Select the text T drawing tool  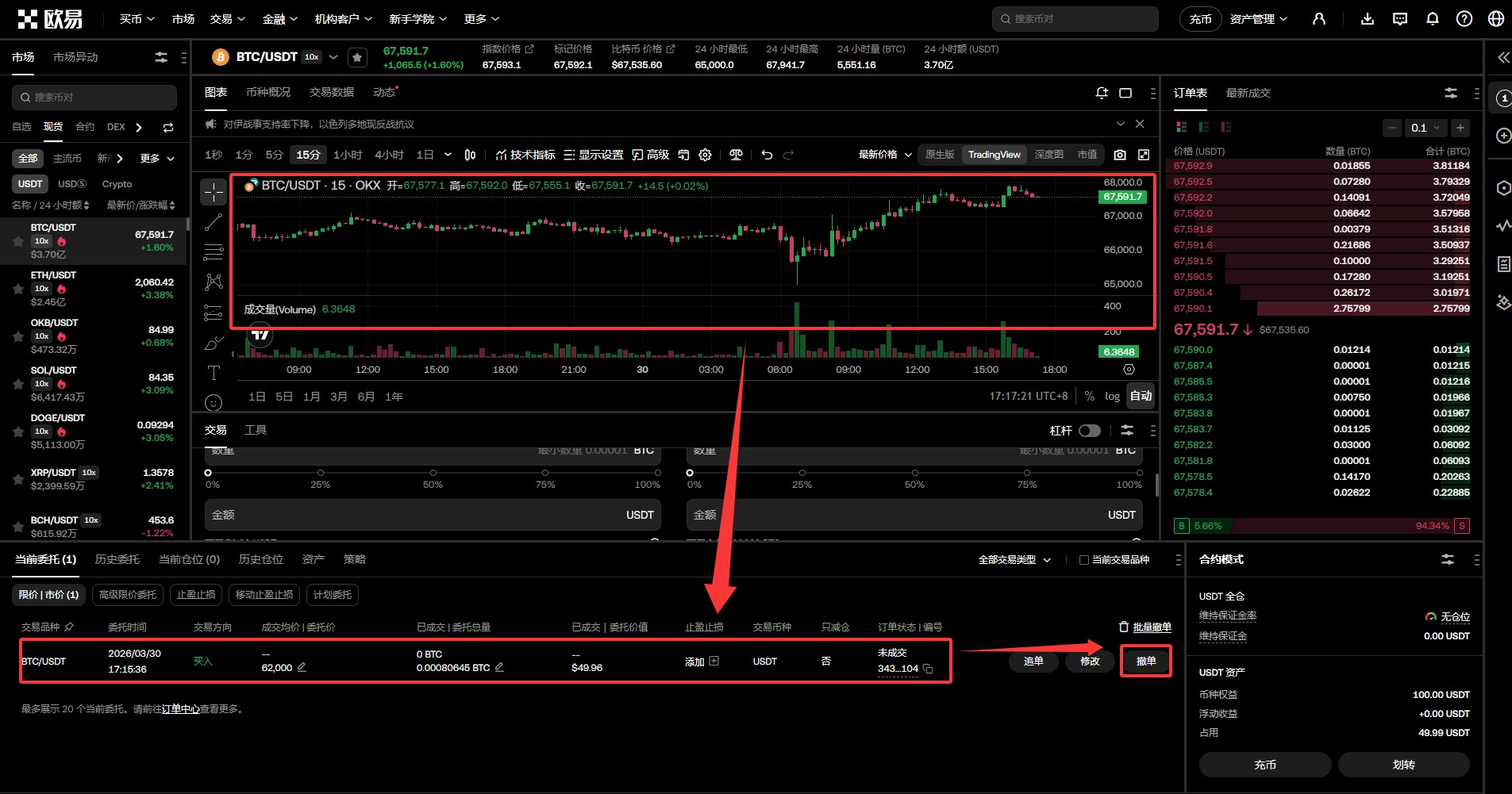click(214, 373)
